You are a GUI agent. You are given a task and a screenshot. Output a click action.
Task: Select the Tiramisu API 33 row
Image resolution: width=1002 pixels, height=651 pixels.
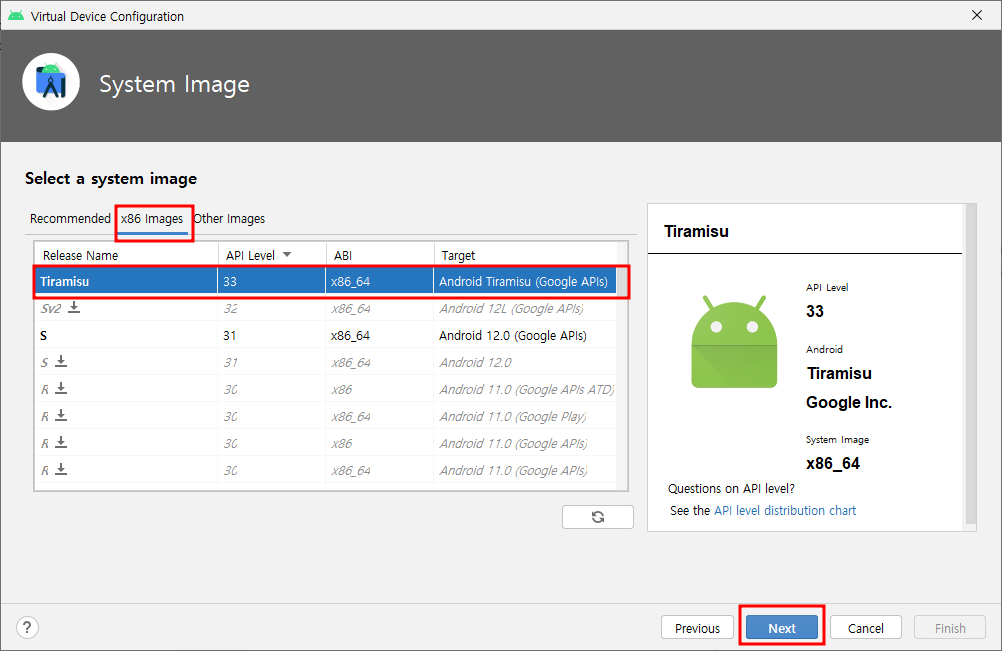(x=326, y=281)
